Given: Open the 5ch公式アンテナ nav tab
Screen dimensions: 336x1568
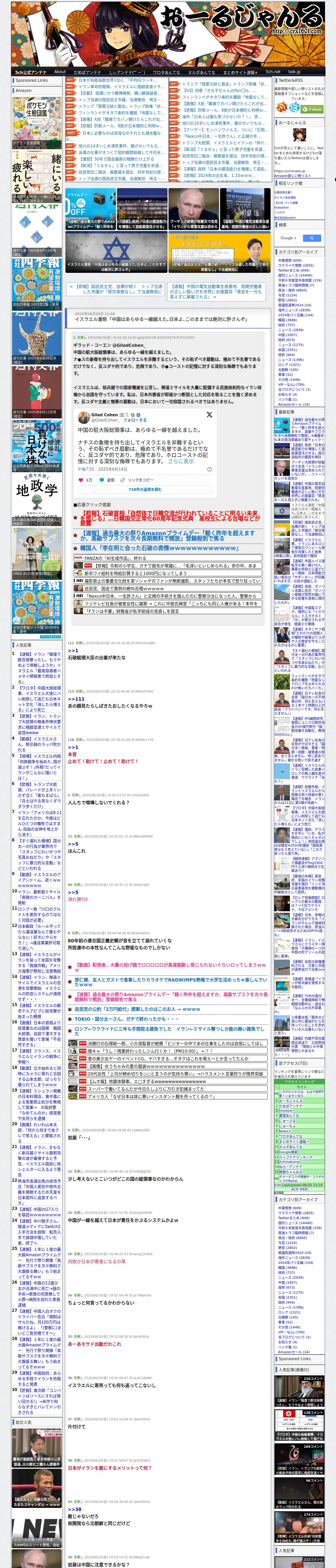Looking at the screenshot, I should (x=31, y=72).
